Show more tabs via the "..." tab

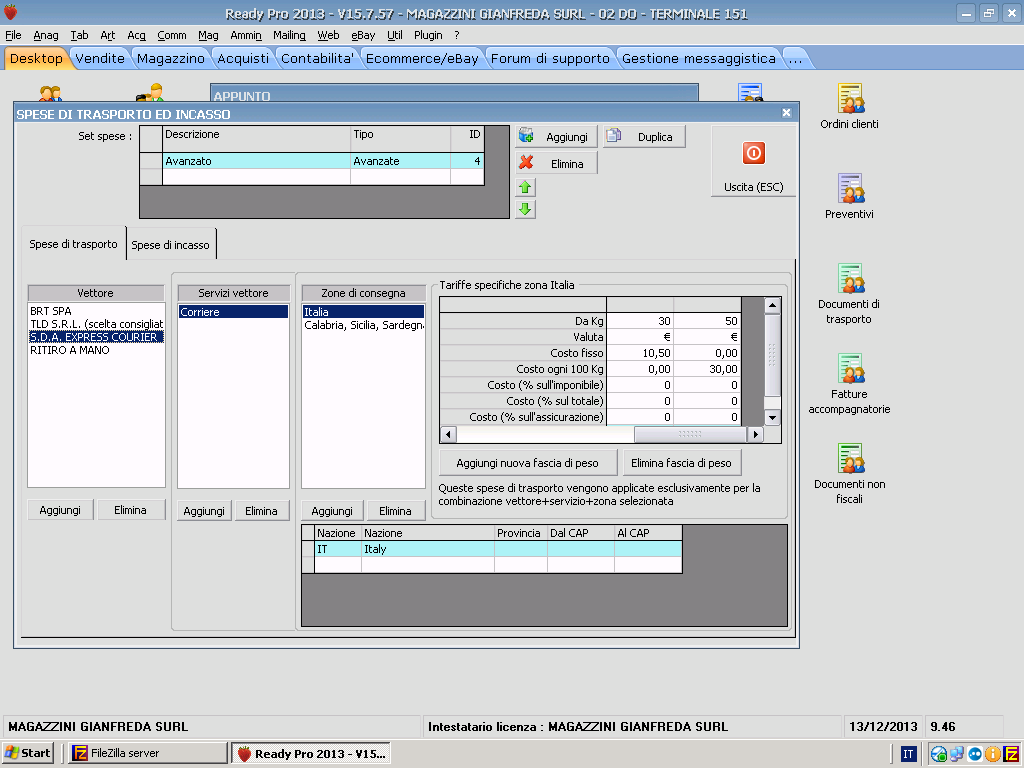pos(795,59)
